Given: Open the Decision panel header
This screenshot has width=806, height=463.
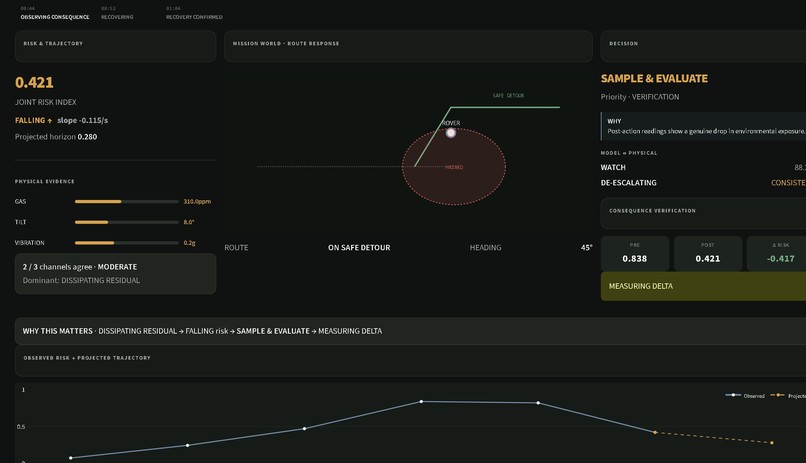Looking at the screenshot, I should click(x=703, y=46).
